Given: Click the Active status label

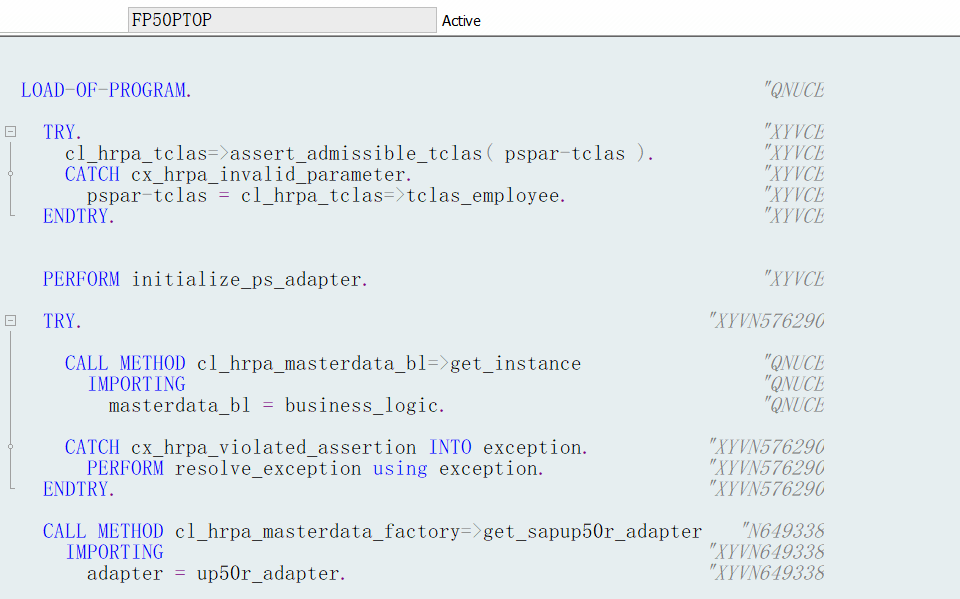Looking at the screenshot, I should coord(461,20).
